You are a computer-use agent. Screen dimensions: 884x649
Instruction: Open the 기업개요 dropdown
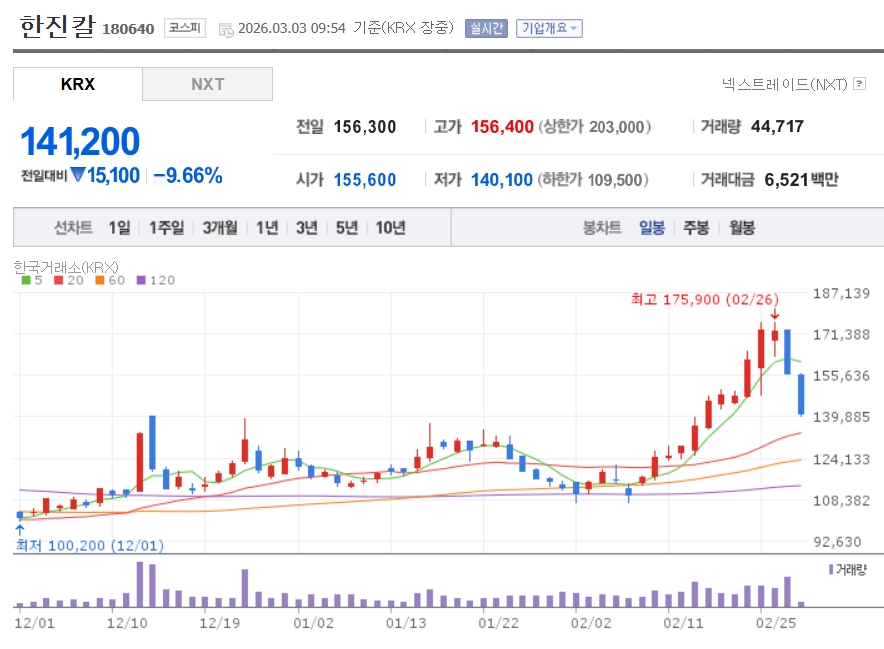coord(549,28)
